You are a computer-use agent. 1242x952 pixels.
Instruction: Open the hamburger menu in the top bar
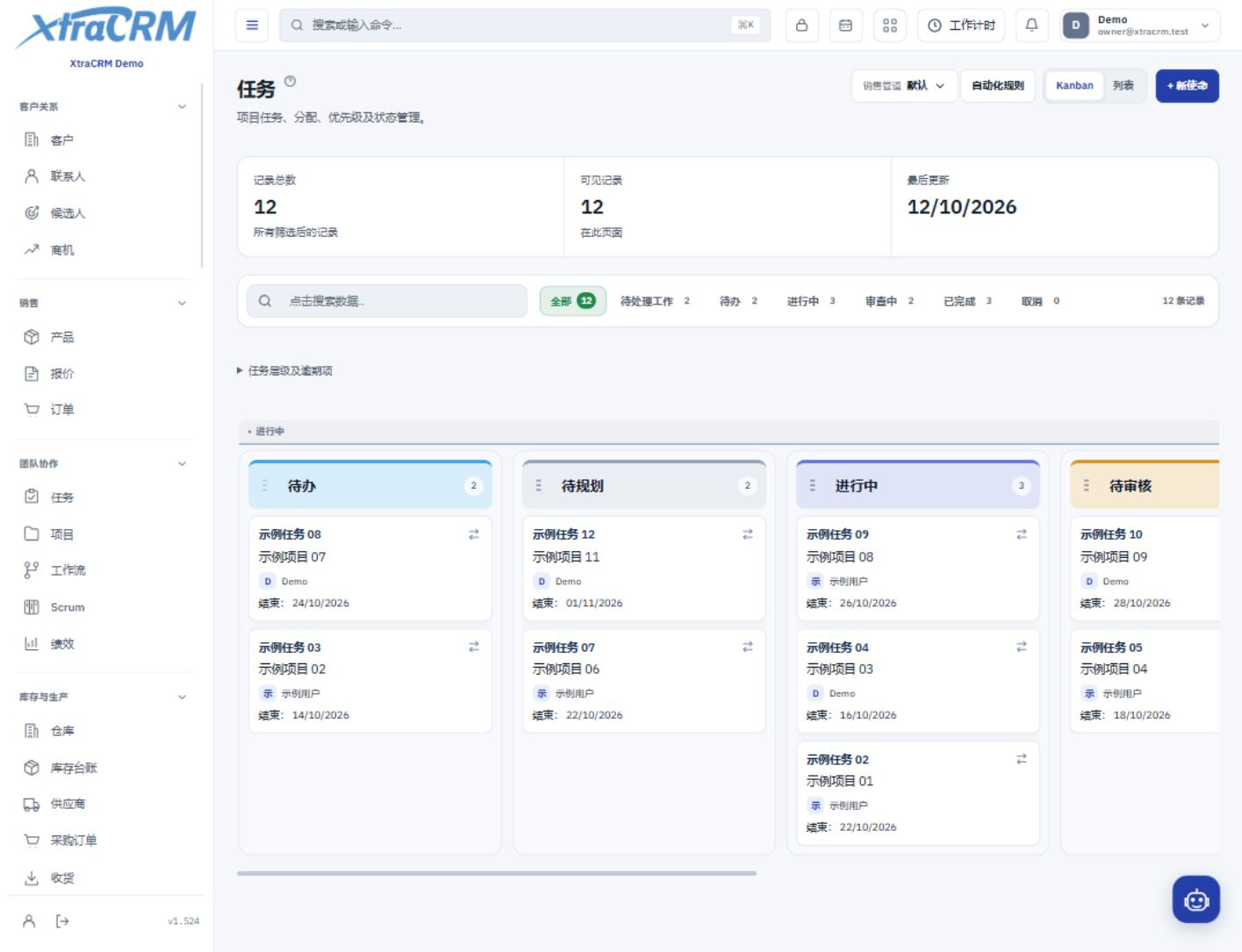(252, 25)
